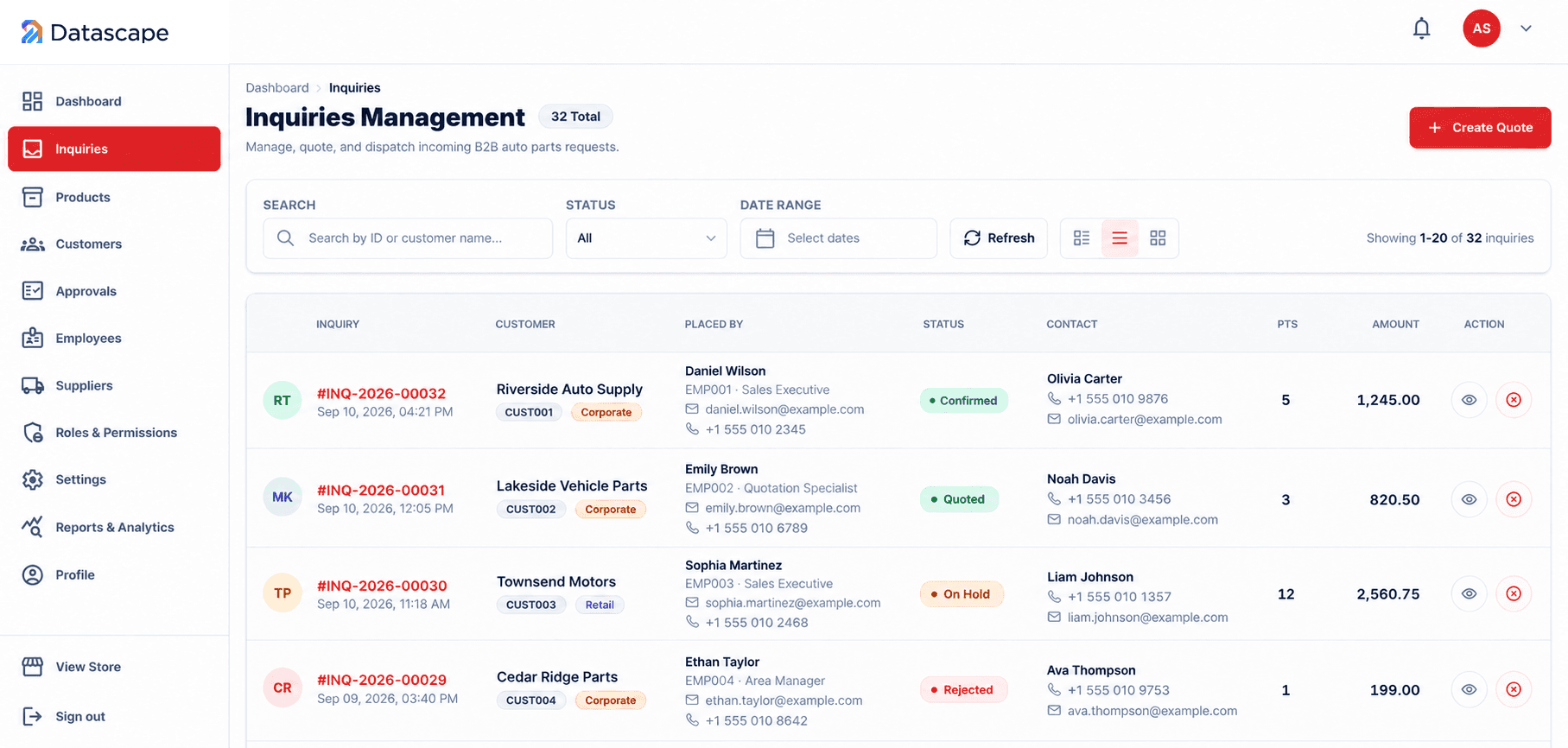The width and height of the screenshot is (1568, 748).
Task: Click the AS user avatar
Action: click(1481, 29)
